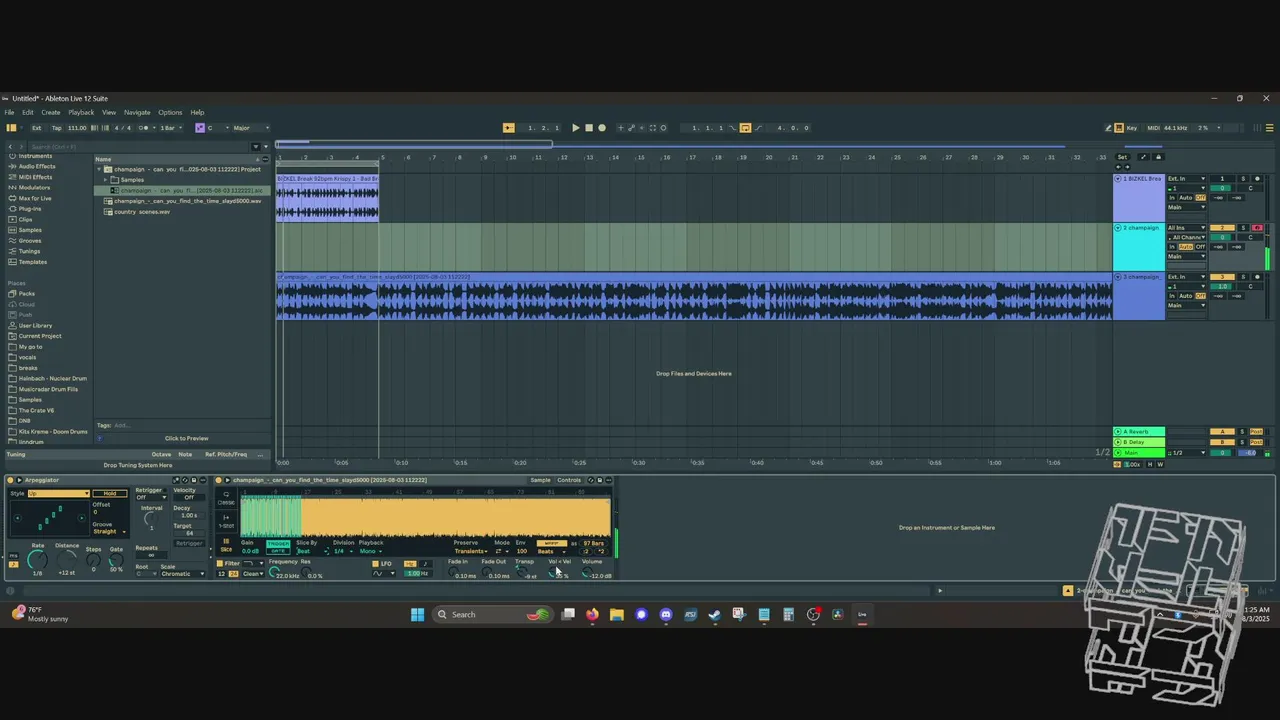Fold track 1 BIZKEL Break
Screen dimensions: 1280x720
[x=1118, y=179]
